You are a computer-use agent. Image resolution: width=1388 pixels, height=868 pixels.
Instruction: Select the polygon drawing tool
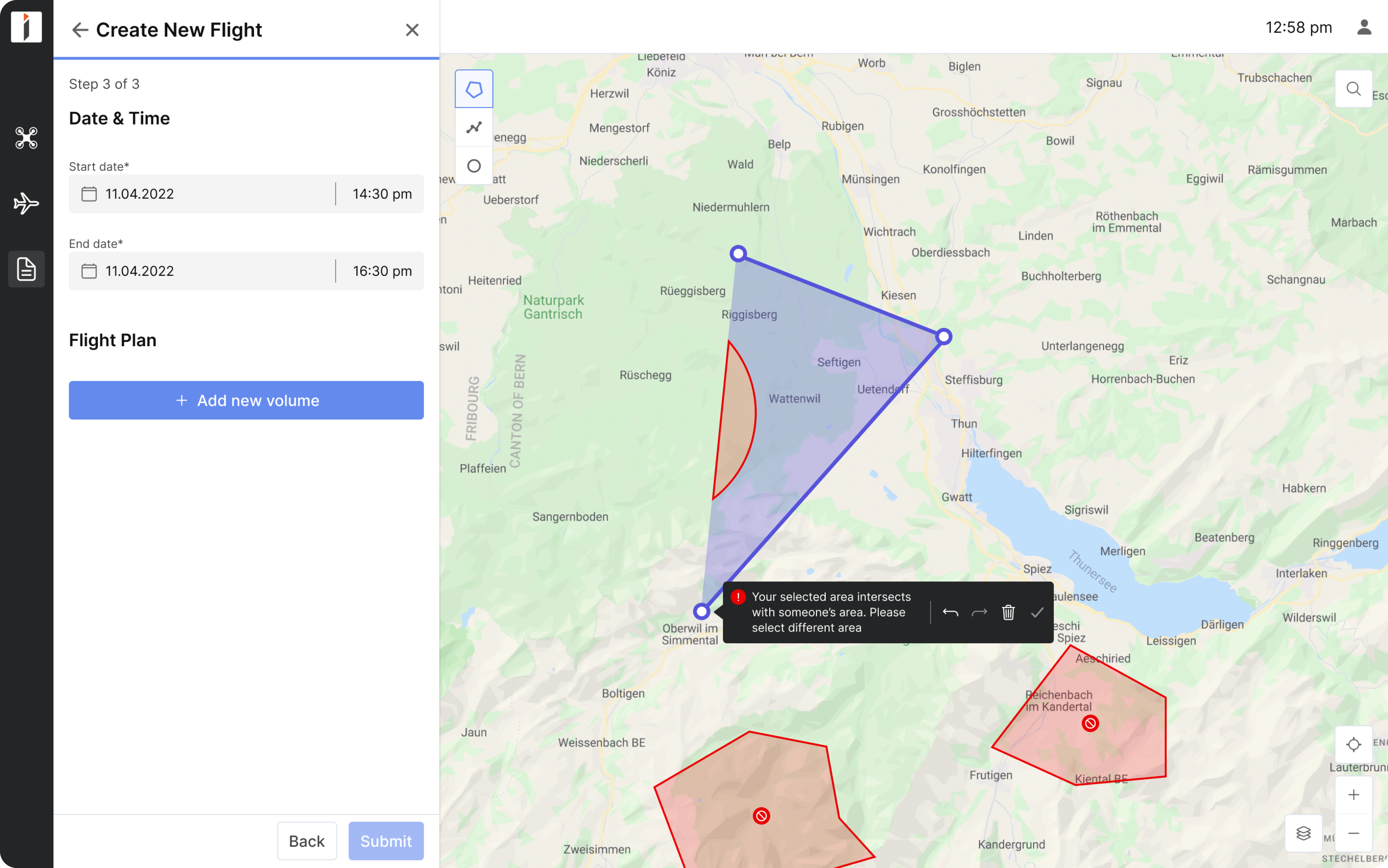click(473, 88)
